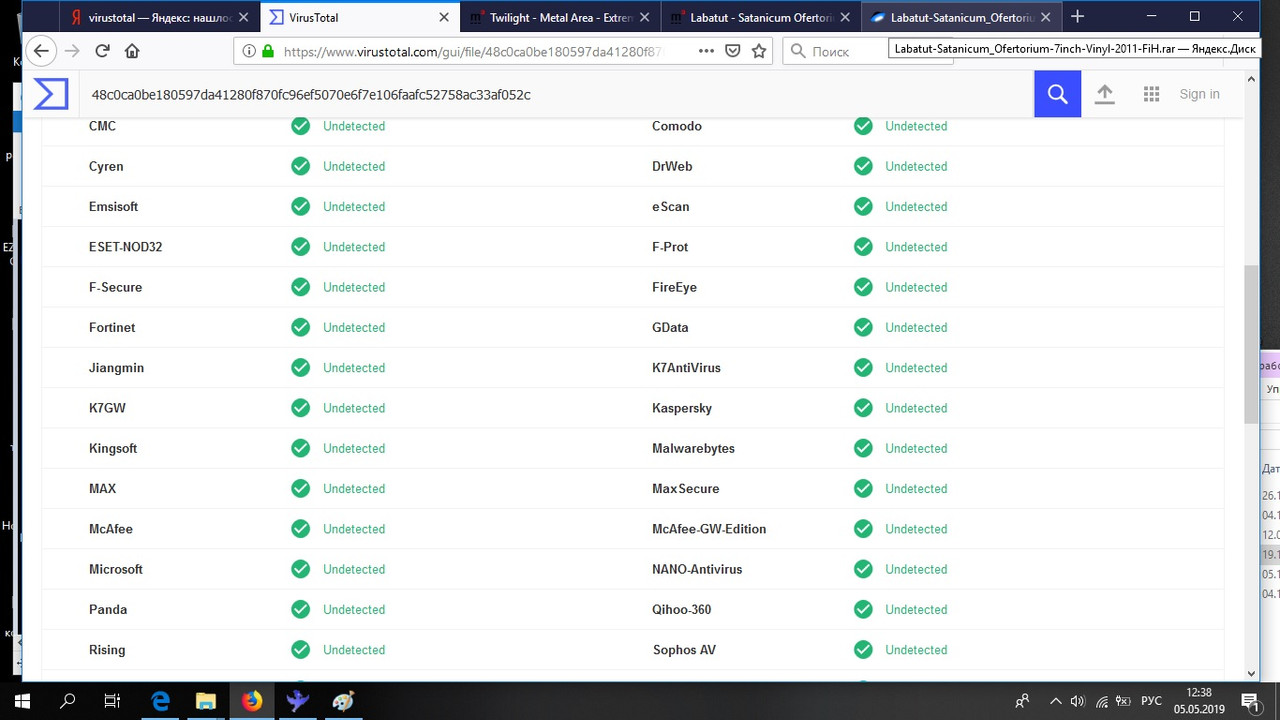Click the Wi-Fi network tray icon
The image size is (1280, 720).
[x=1100, y=701]
